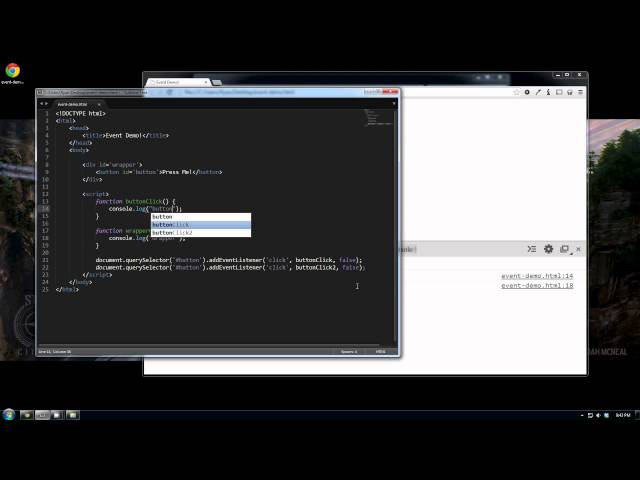Click the function buttonClick() declaration line
640x480 pixels.
pyautogui.click(x=136, y=202)
